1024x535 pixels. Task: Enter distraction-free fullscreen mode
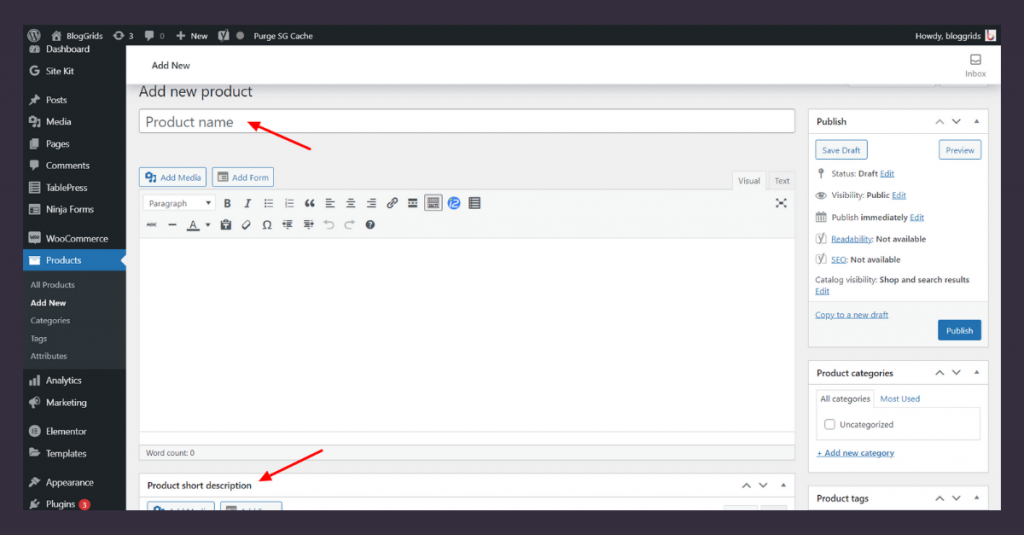[x=781, y=203]
